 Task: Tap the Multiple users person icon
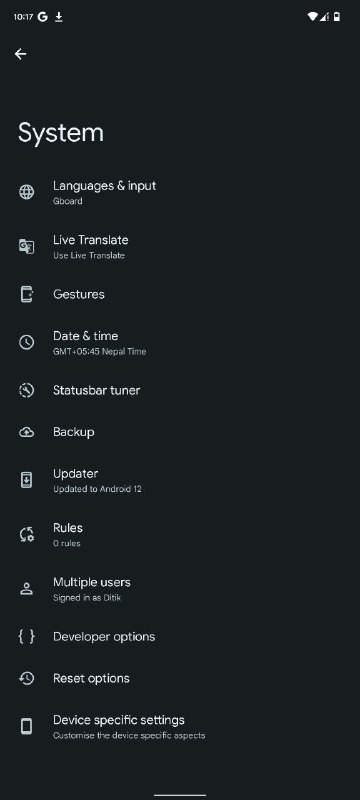pyautogui.click(x=27, y=588)
